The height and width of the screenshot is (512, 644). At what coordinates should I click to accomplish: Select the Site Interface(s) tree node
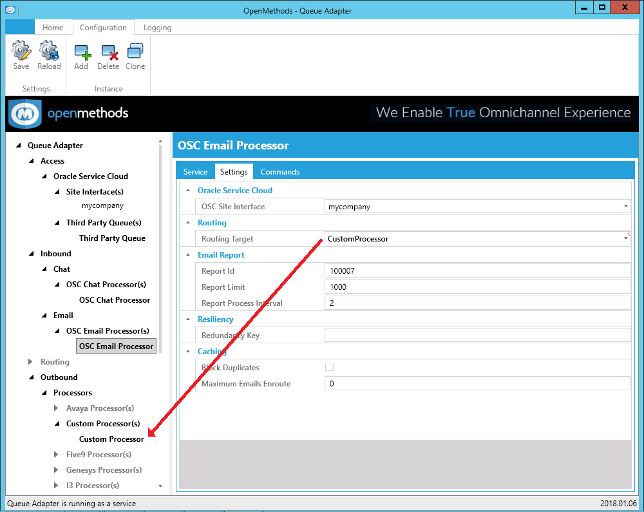94,192
